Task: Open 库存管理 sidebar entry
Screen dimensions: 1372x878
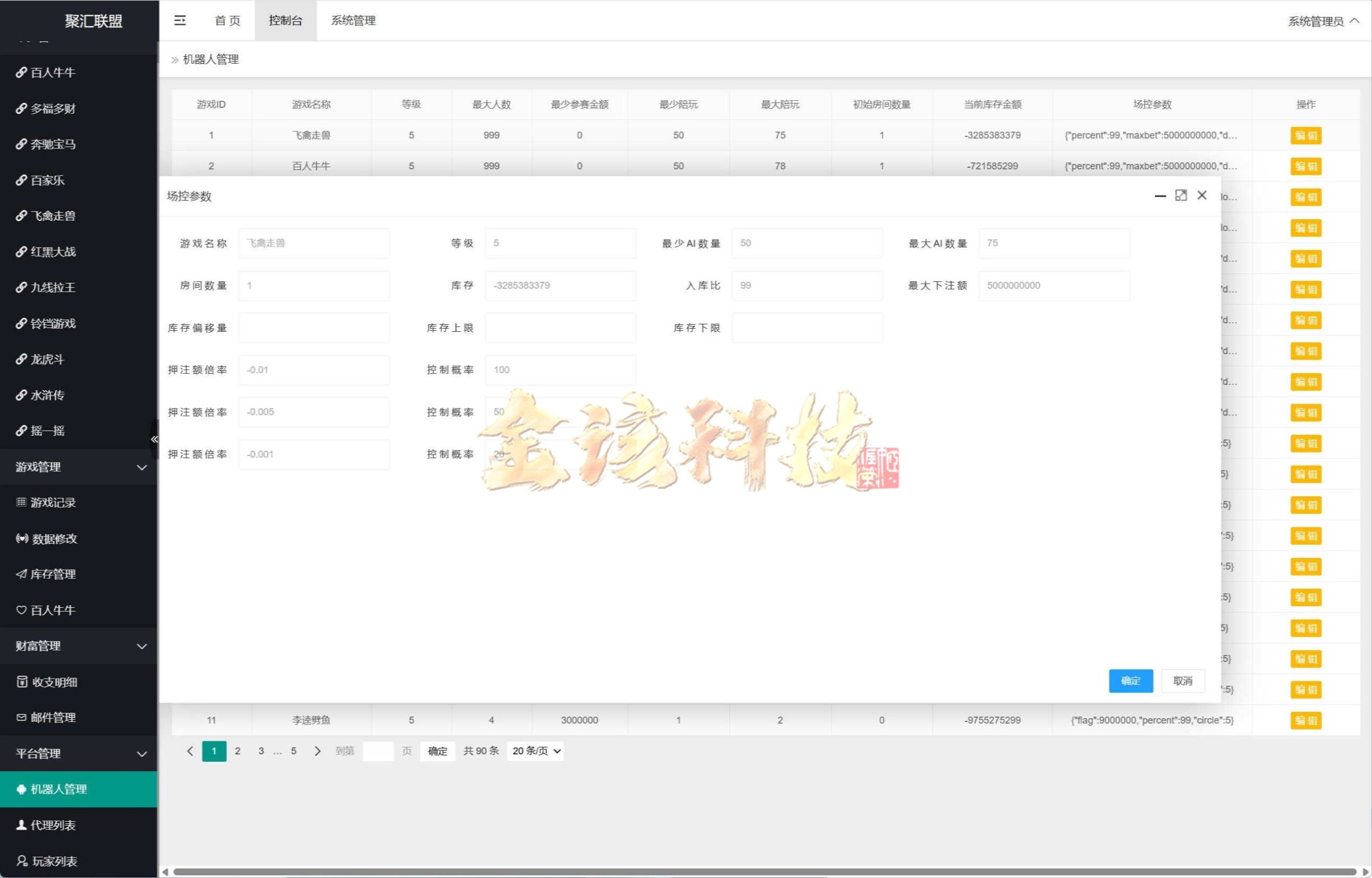Action: (53, 574)
